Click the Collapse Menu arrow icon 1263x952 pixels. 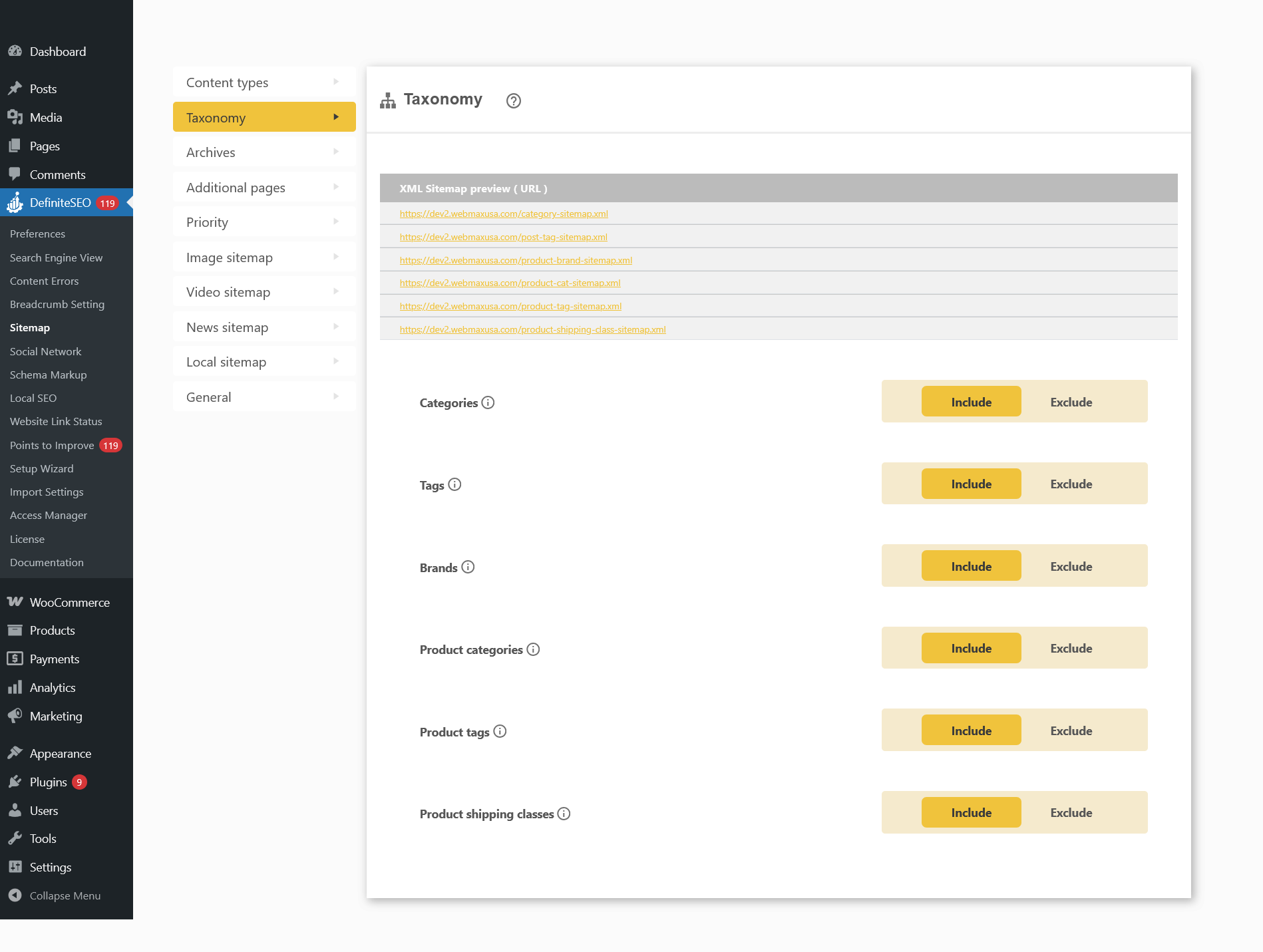(x=13, y=895)
